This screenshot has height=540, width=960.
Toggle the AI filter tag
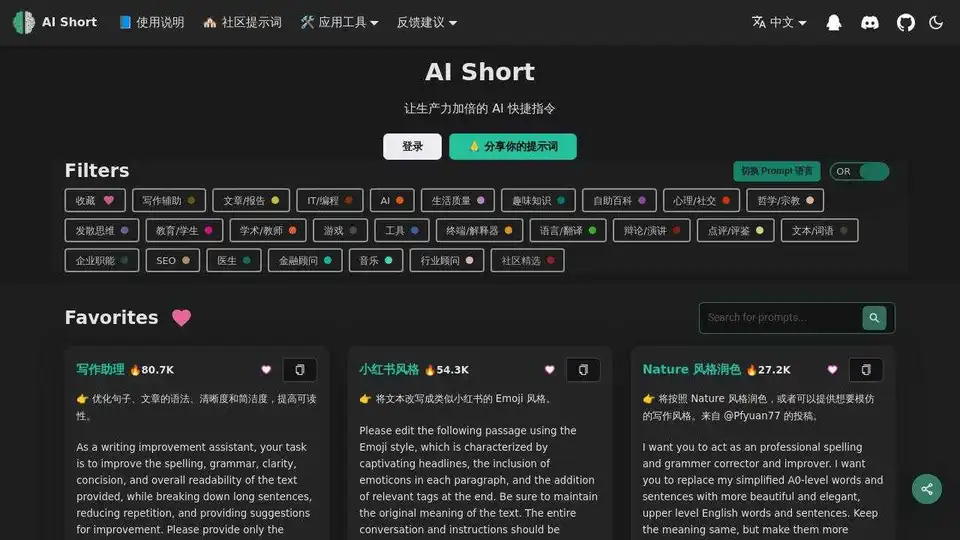pyautogui.click(x=392, y=200)
